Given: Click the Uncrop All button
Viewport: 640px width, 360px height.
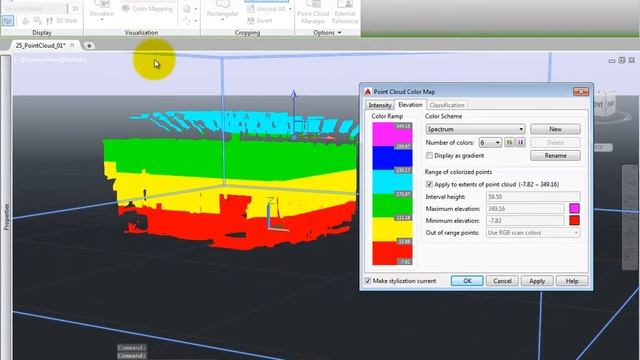Looking at the screenshot, I should [267, 9].
